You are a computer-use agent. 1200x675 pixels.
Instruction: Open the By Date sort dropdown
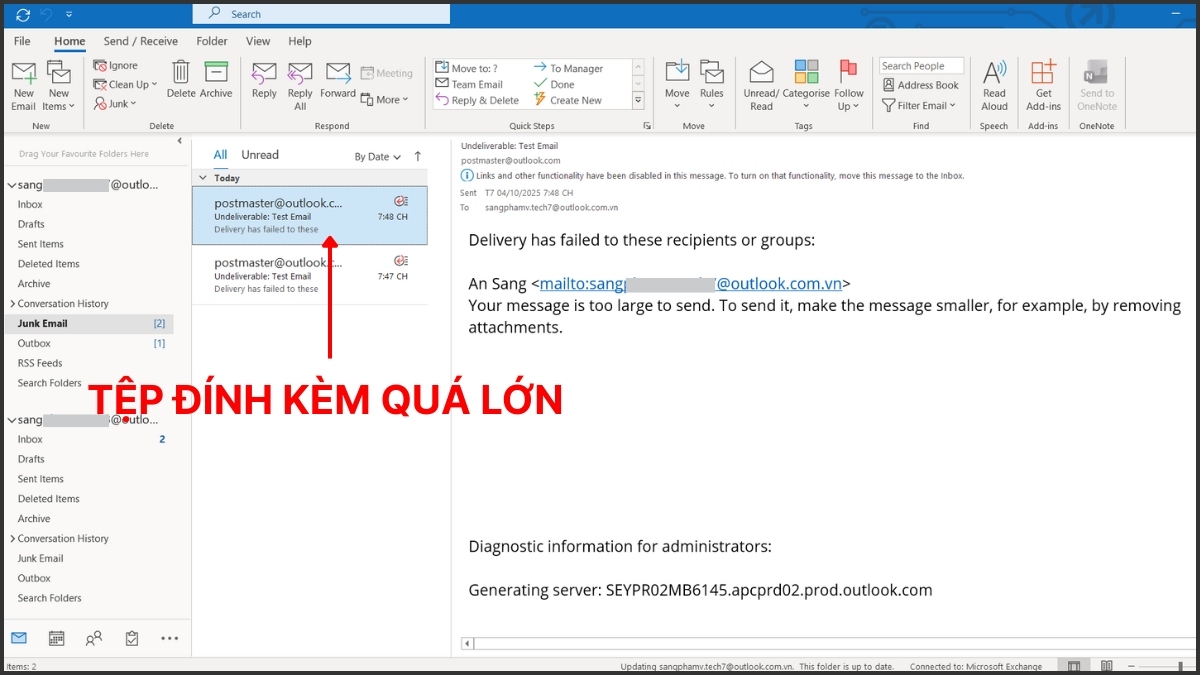pyautogui.click(x=377, y=157)
